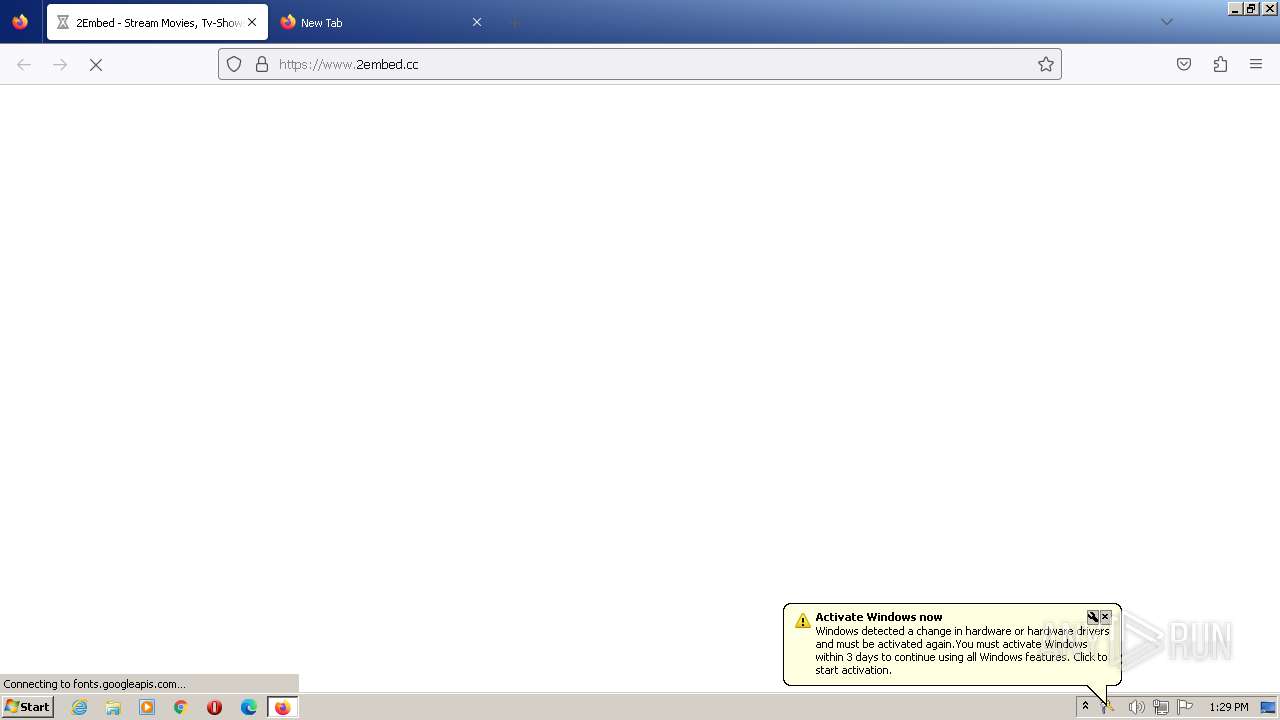Go forward to next page
This screenshot has height=720, width=1280.
pos(60,64)
